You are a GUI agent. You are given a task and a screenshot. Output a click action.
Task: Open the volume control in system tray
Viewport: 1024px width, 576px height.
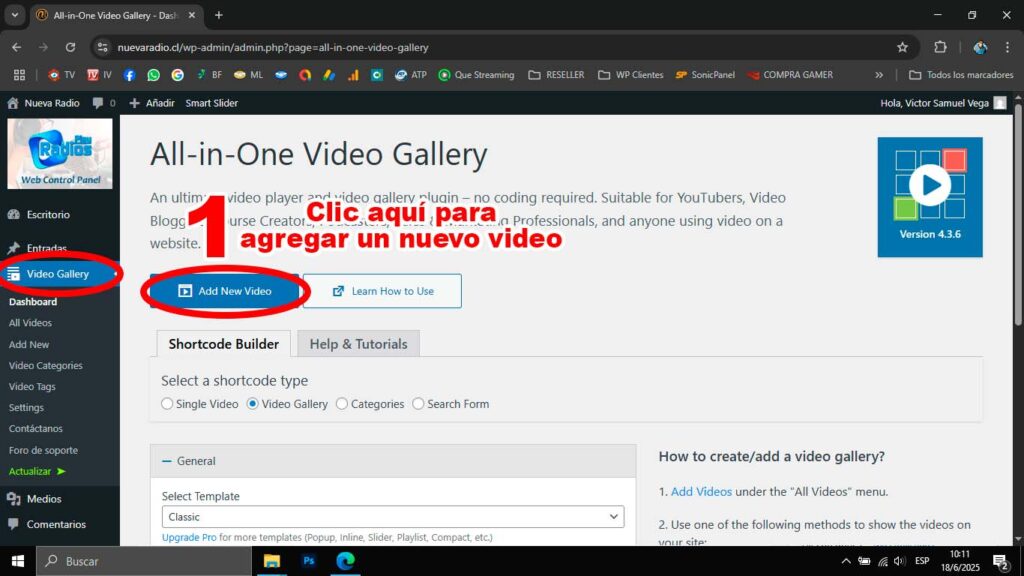tap(899, 561)
